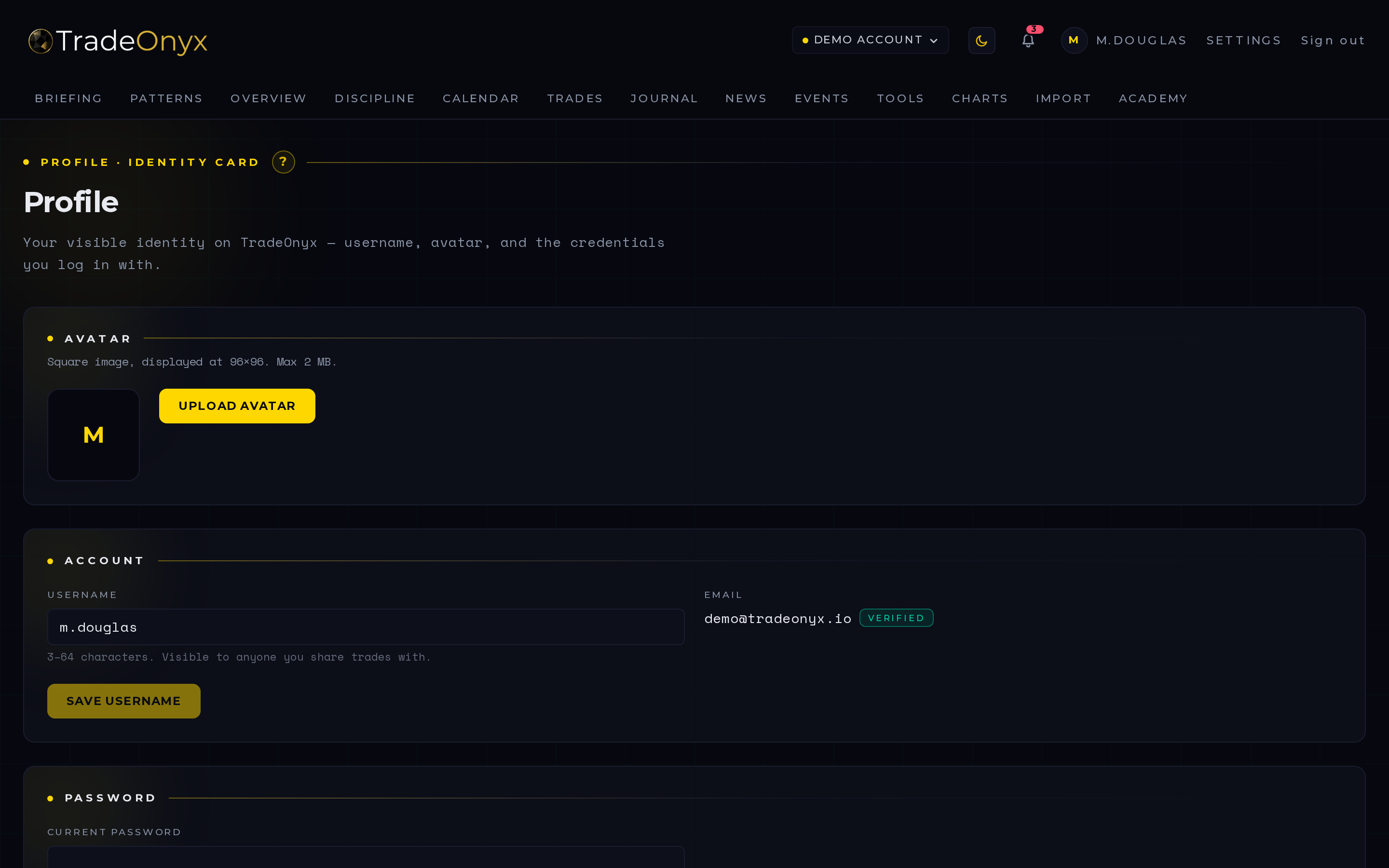Viewport: 1389px width, 868px height.
Task: View the News tab
Action: click(746, 98)
